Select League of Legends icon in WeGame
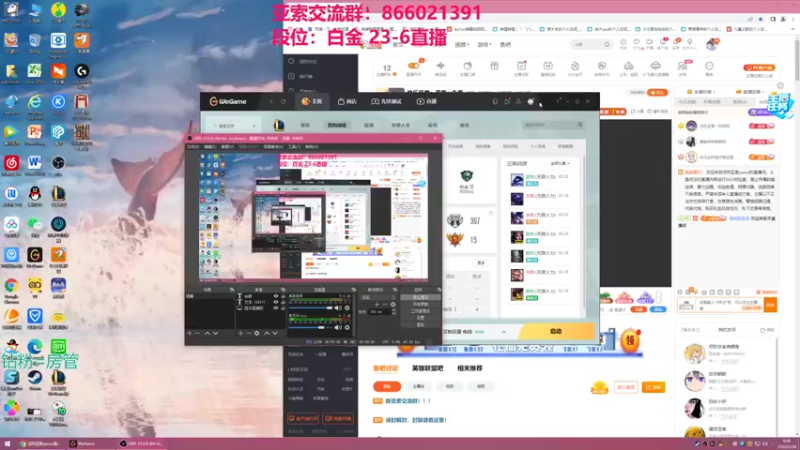This screenshot has width=800, height=450. [279, 124]
